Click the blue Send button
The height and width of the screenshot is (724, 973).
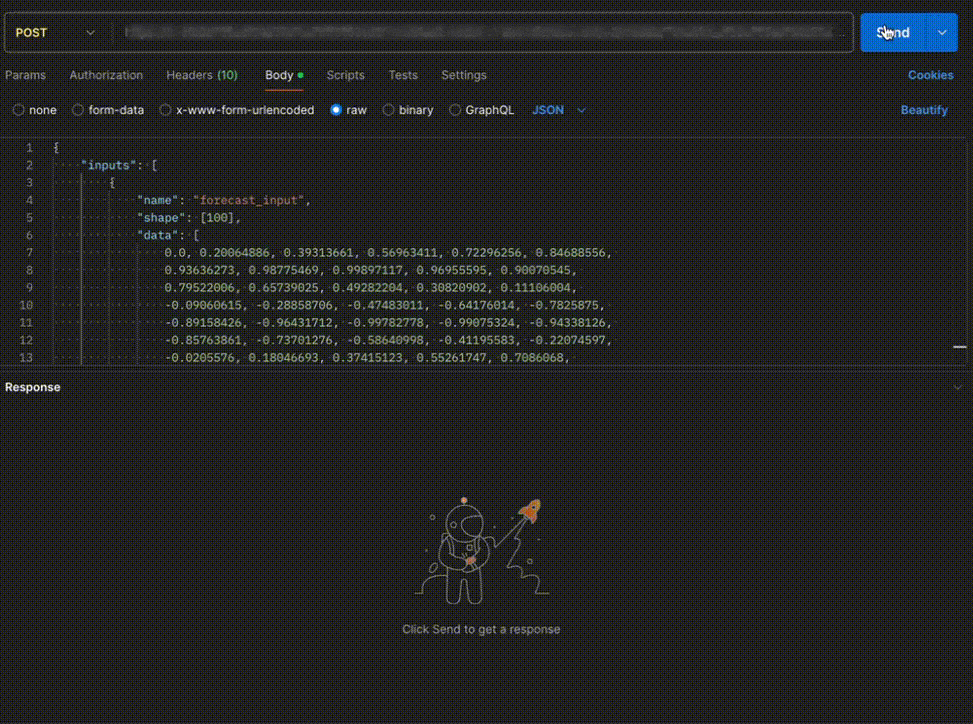[x=892, y=32]
